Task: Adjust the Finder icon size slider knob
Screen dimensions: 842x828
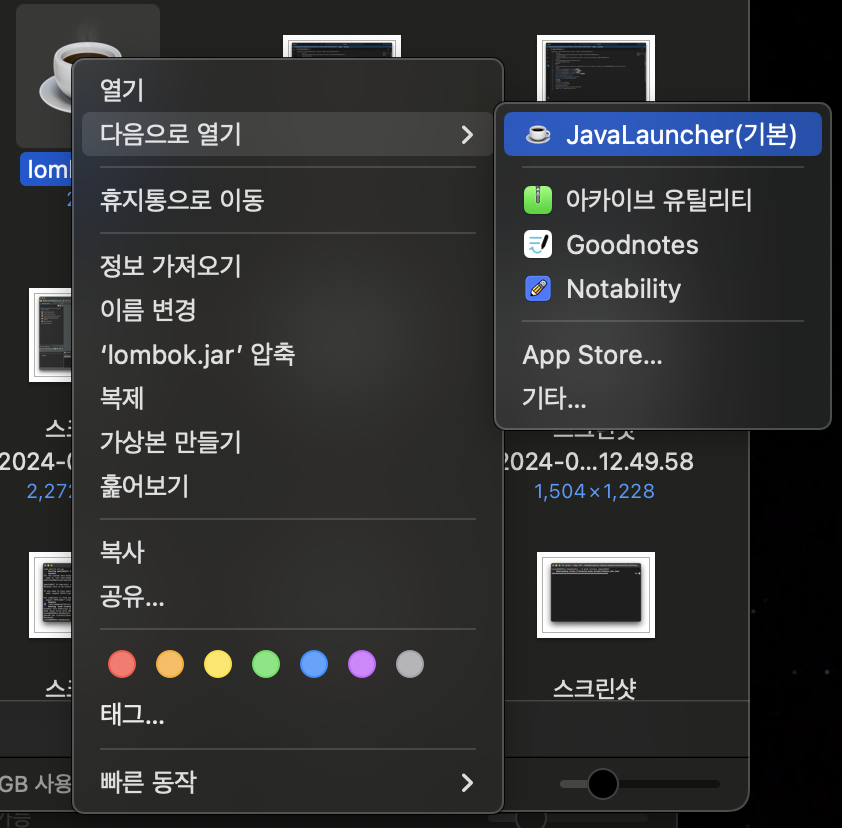Action: point(603,784)
